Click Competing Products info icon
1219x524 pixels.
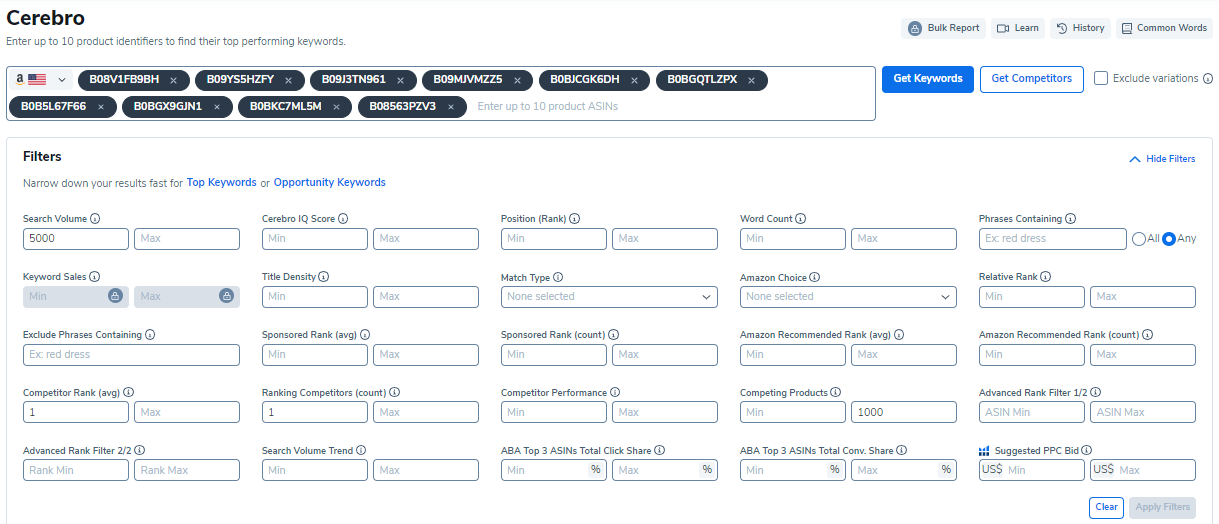(835, 393)
